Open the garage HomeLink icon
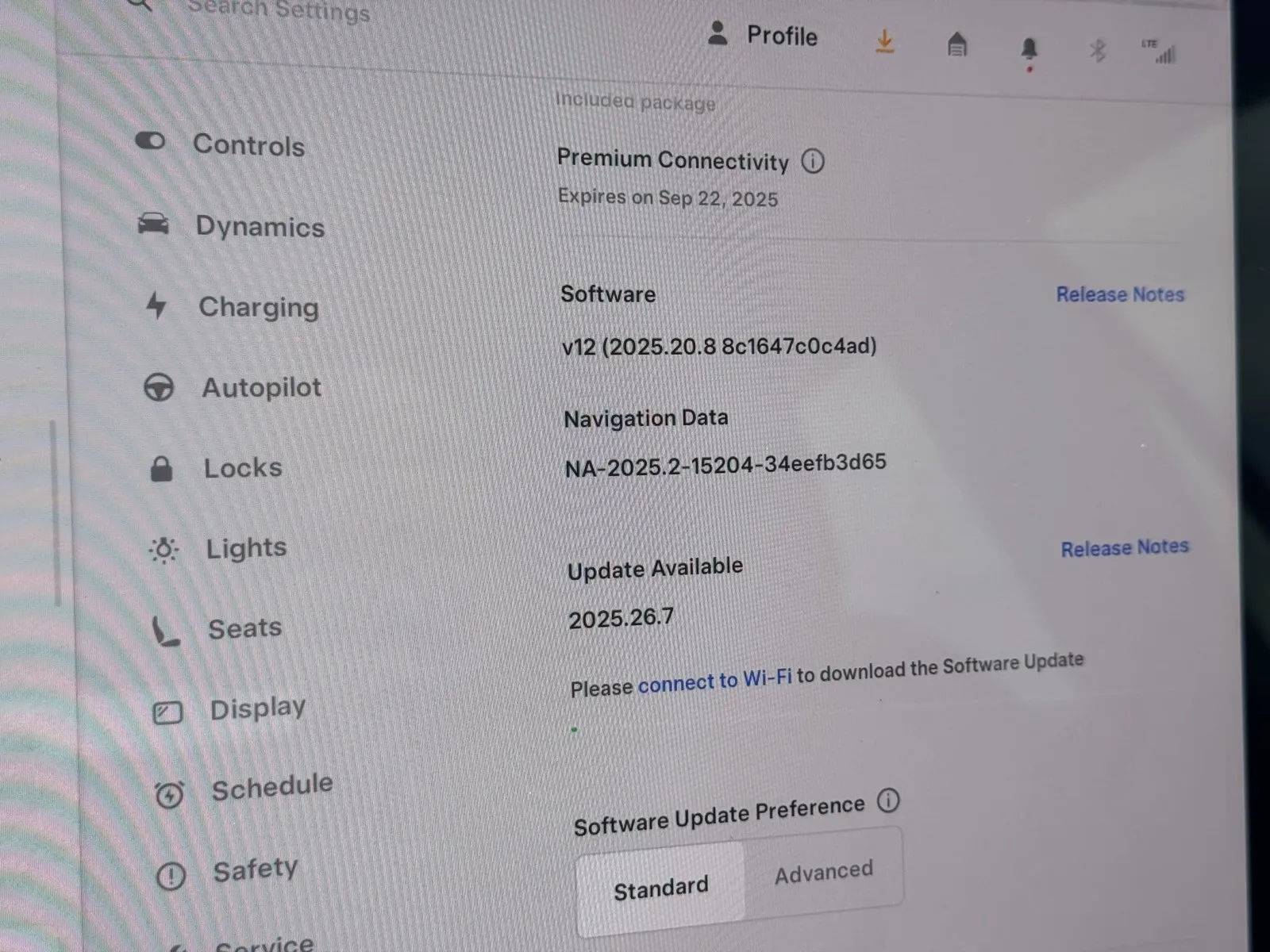Screen dimensions: 1270x952 click(x=957, y=45)
